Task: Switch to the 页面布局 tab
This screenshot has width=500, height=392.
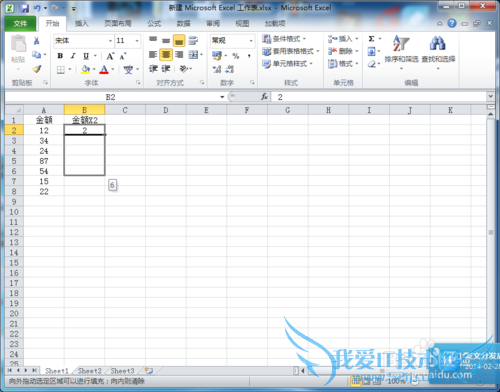Action: pos(118,24)
